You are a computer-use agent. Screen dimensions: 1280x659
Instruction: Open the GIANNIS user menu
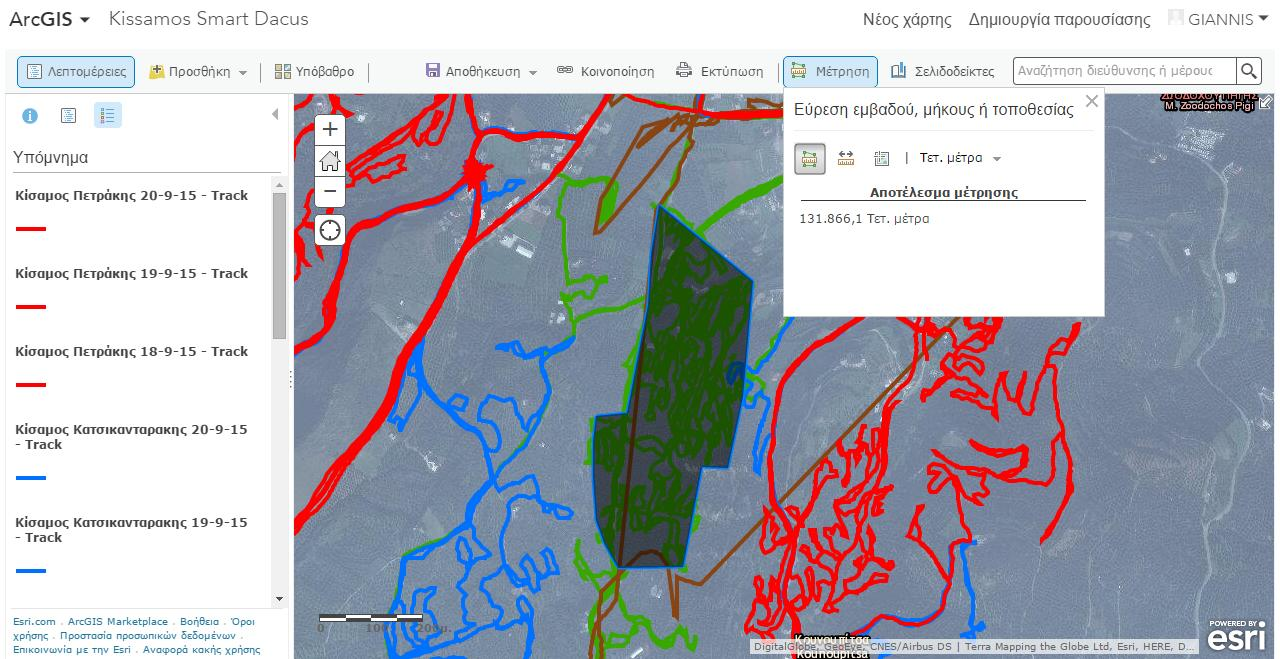(x=1218, y=20)
